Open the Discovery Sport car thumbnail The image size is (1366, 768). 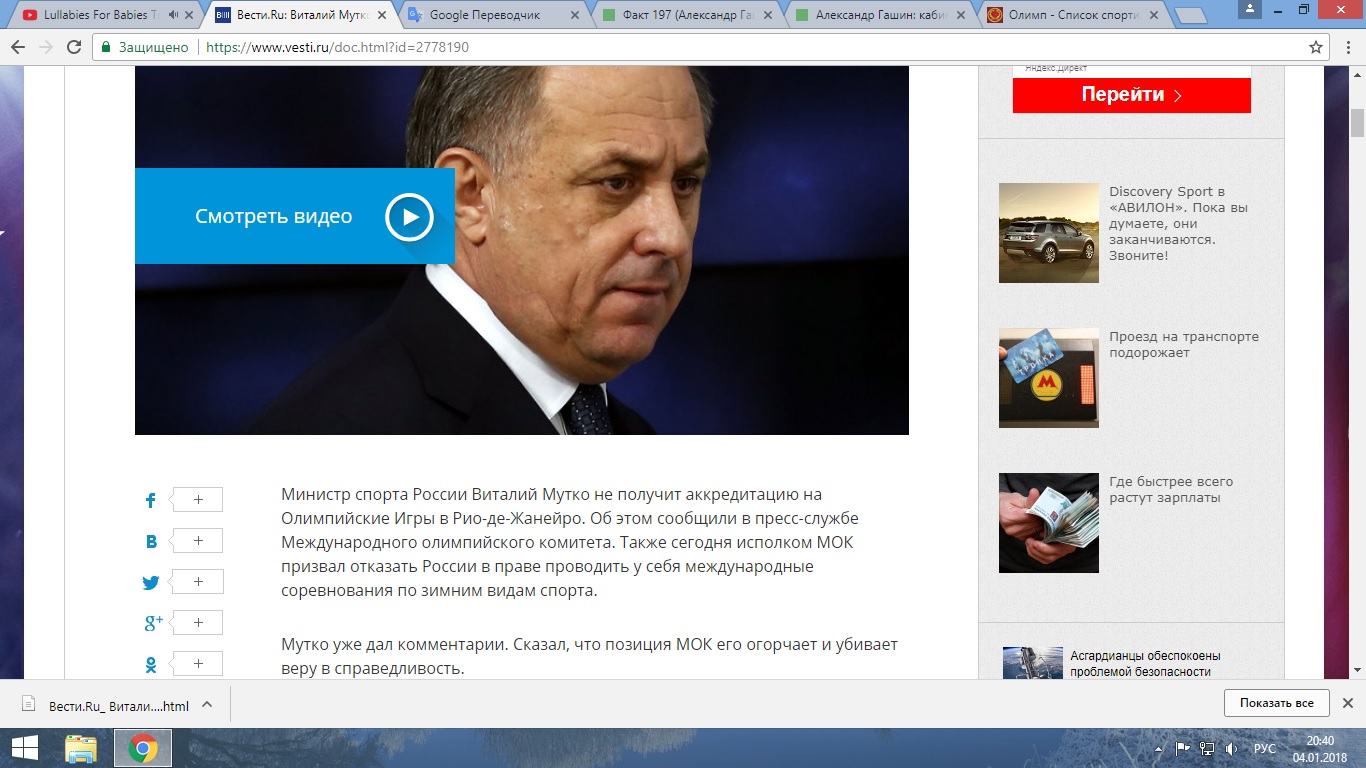(x=1049, y=233)
